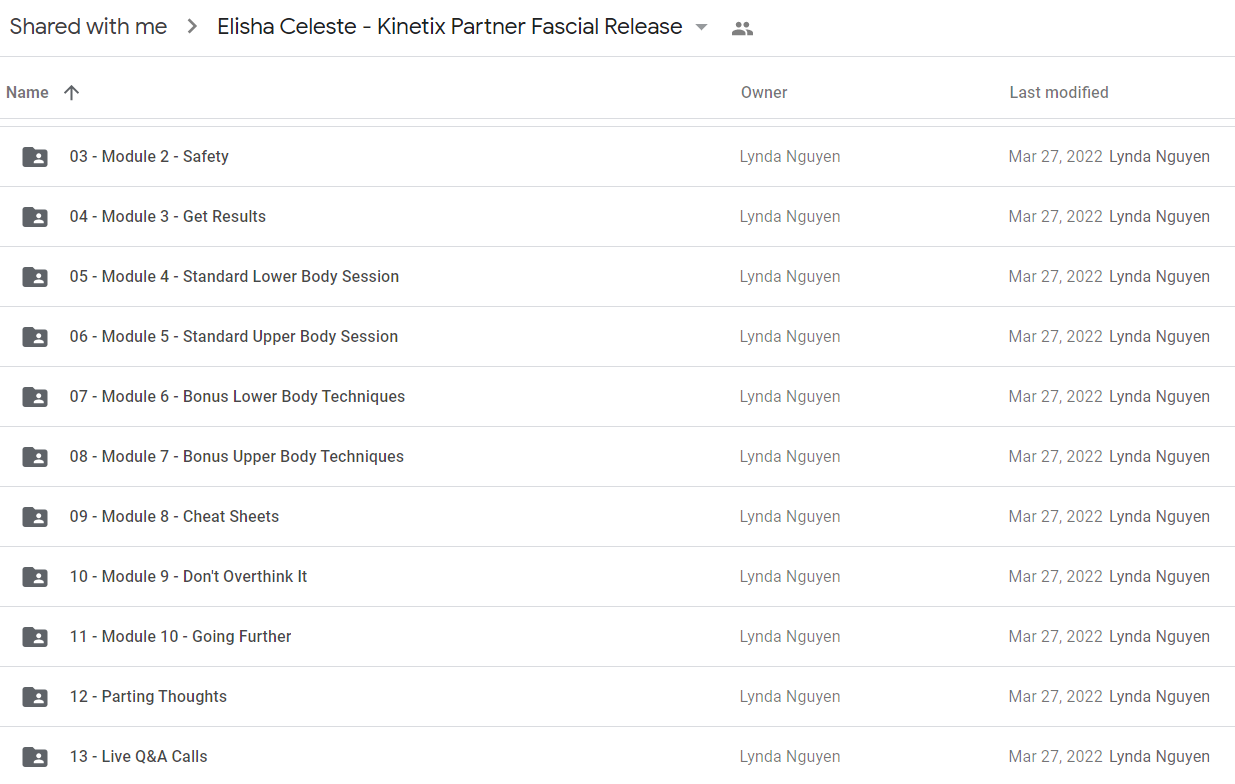Select 07 - Module 6 - Bonus Lower Body Techniques
1235x784 pixels.
[617, 397]
